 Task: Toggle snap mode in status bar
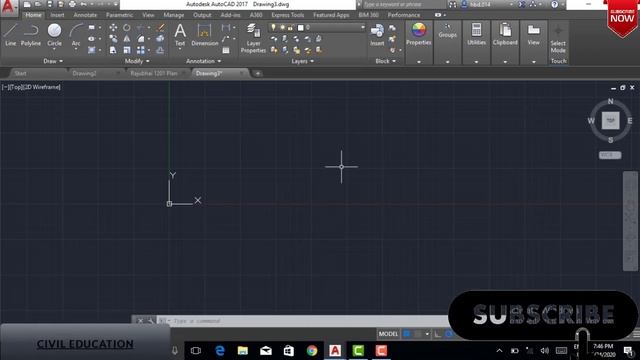[418, 334]
